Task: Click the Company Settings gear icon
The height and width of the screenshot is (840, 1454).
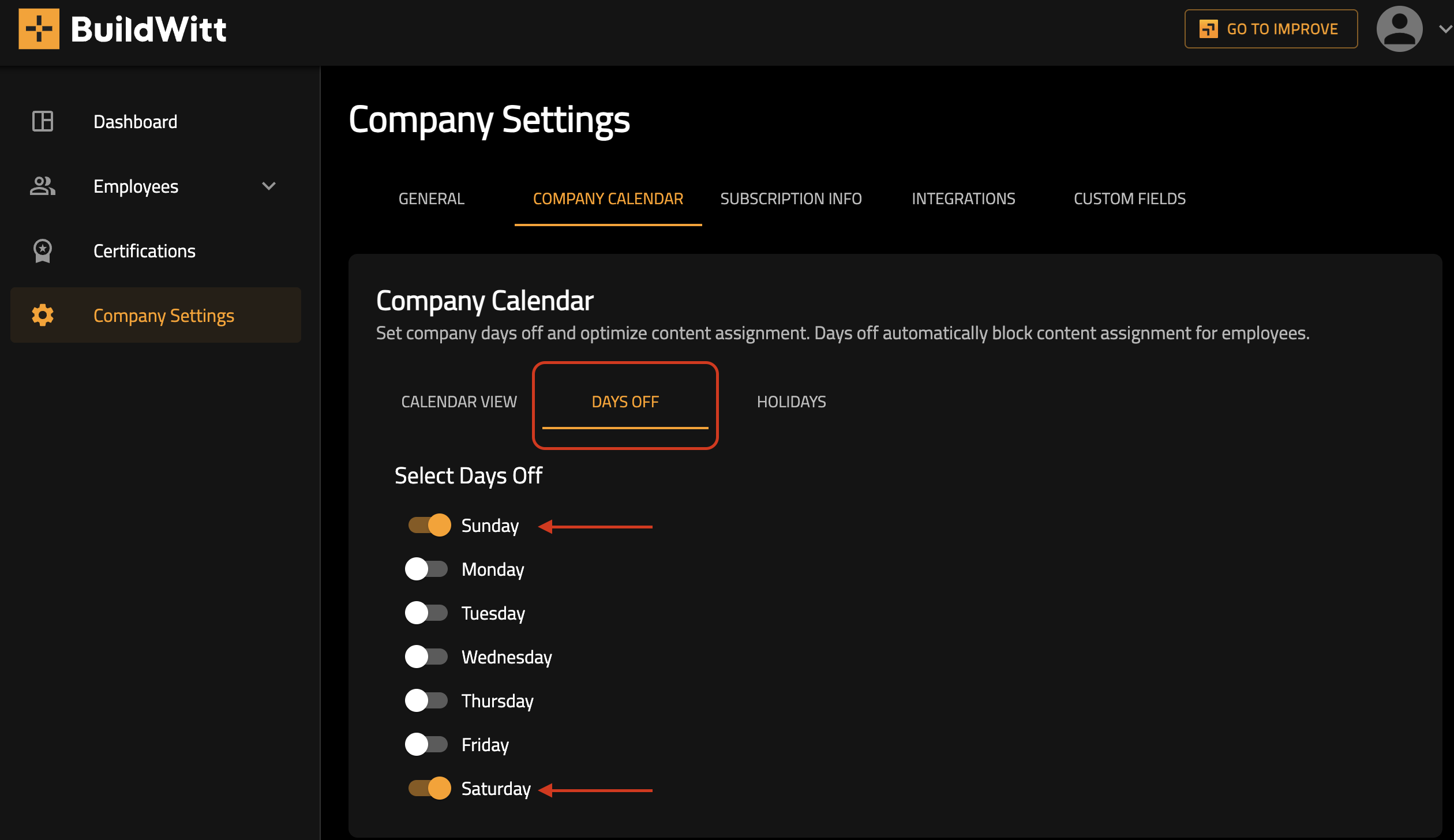Action: pyautogui.click(x=43, y=315)
